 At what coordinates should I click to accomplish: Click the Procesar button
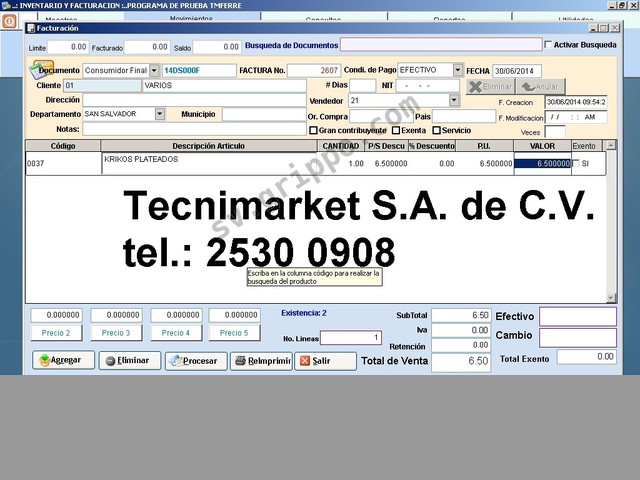pos(196,361)
